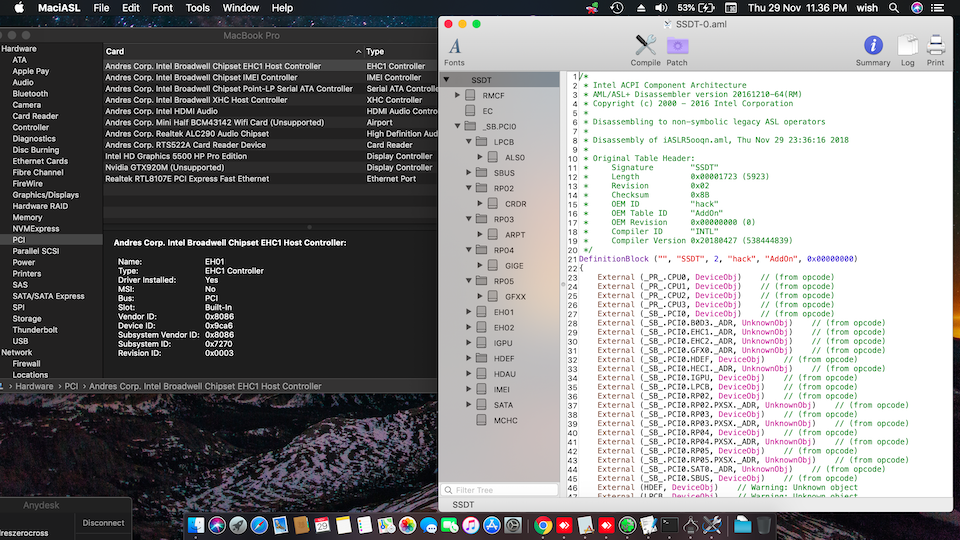Viewport: 960px width, 540px height.
Task: Select the GIGE tree item
Action: [514, 266]
